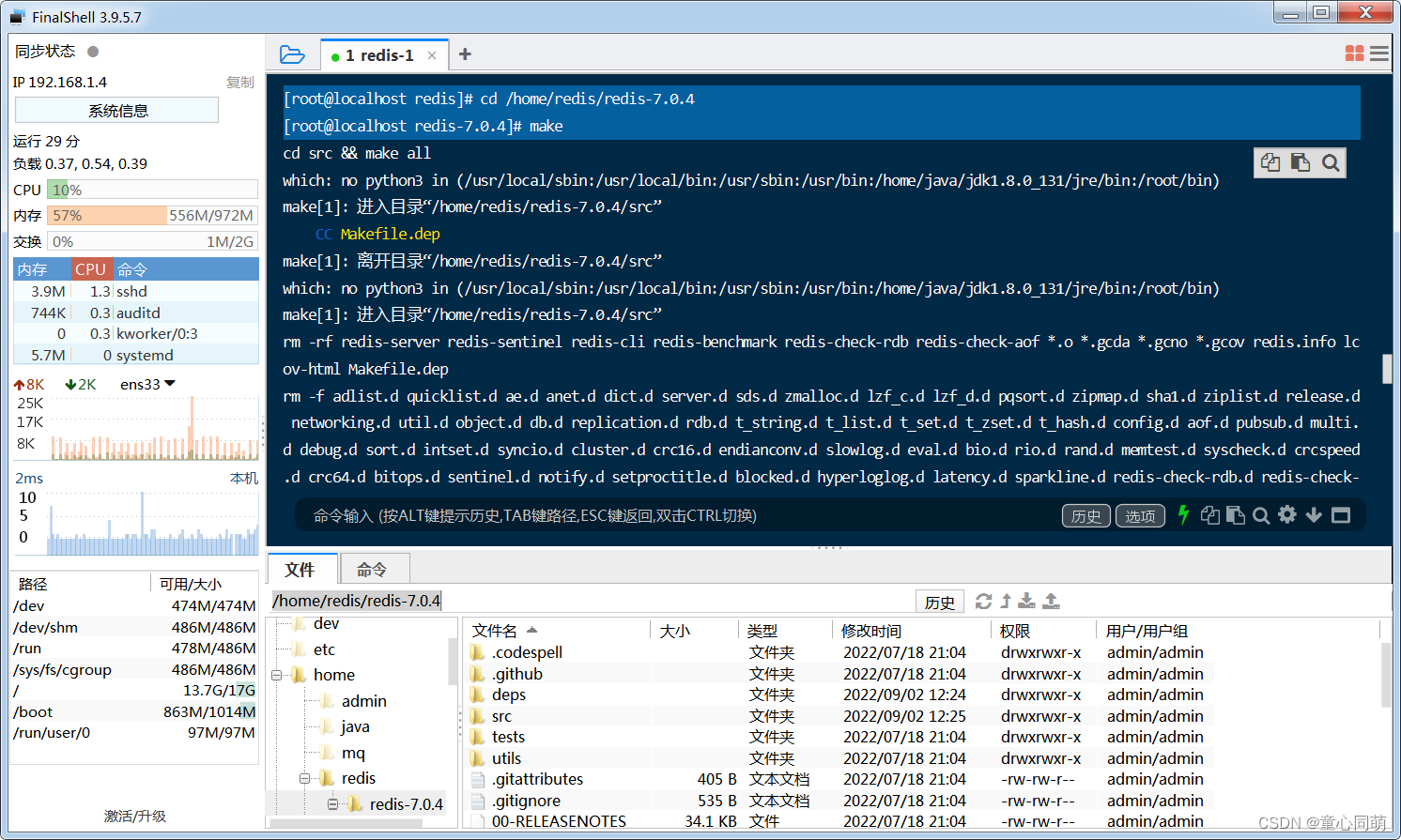This screenshot has height=840, width=1401.
Task: Click the download file icon
Action: point(1027,601)
